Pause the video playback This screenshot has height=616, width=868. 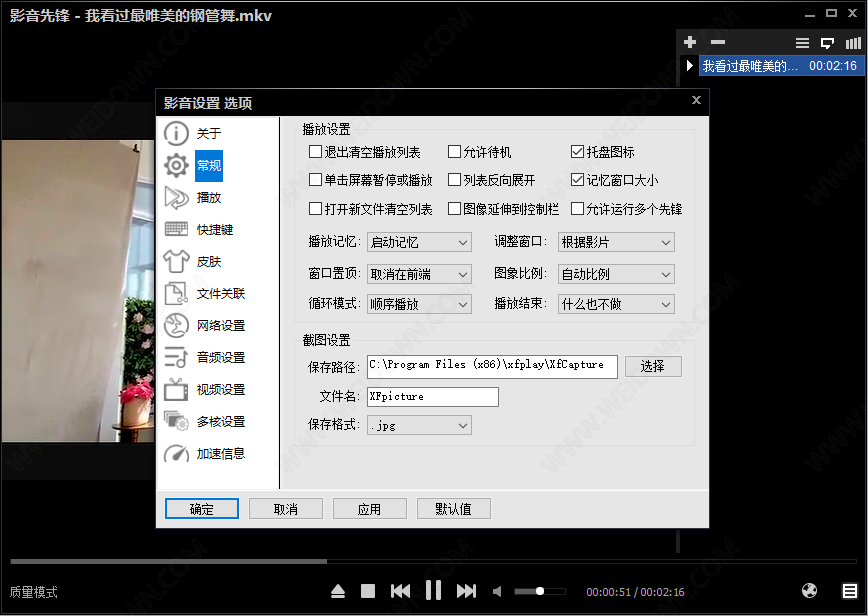point(433,591)
